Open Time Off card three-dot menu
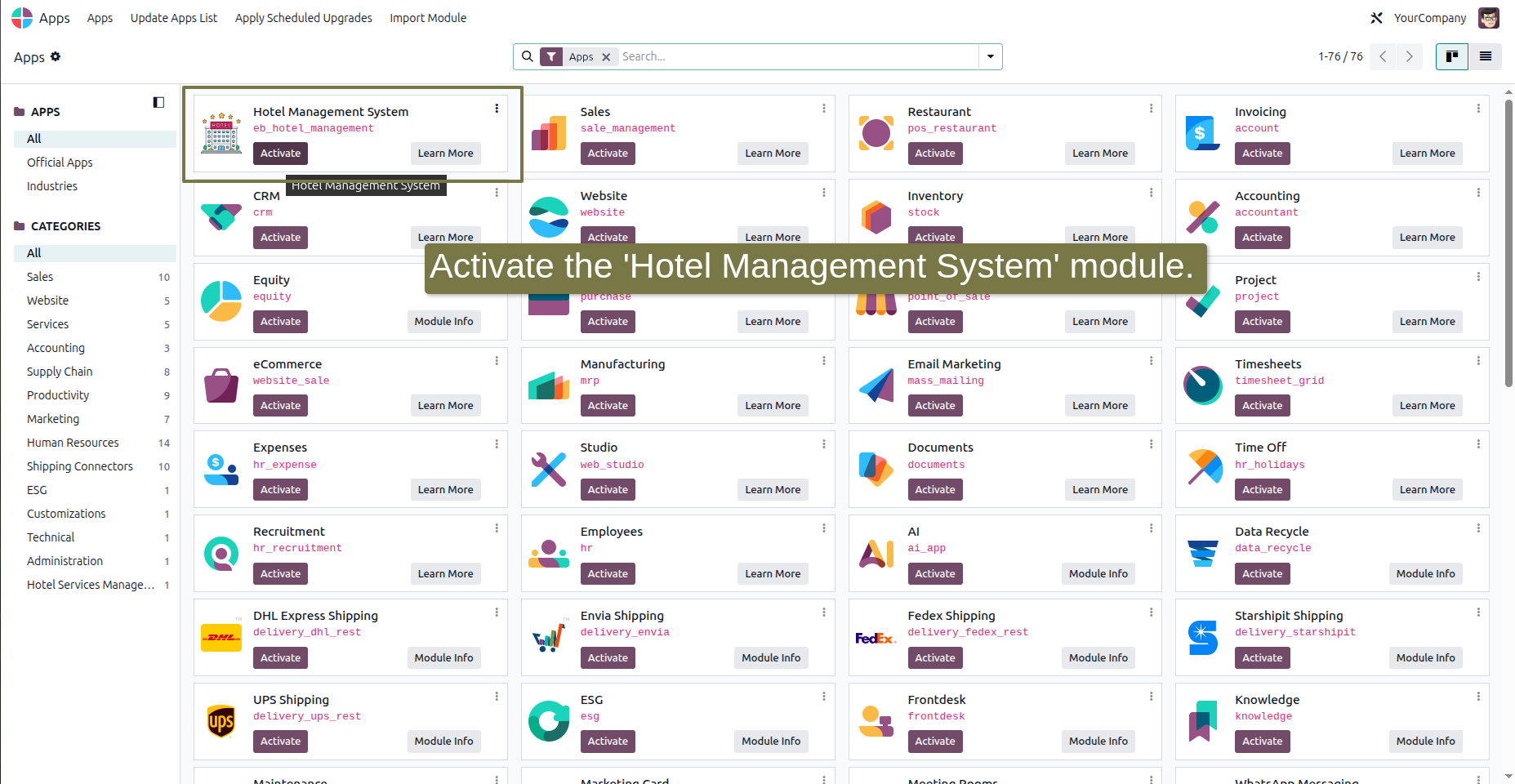The width and height of the screenshot is (1515, 784). click(1478, 444)
